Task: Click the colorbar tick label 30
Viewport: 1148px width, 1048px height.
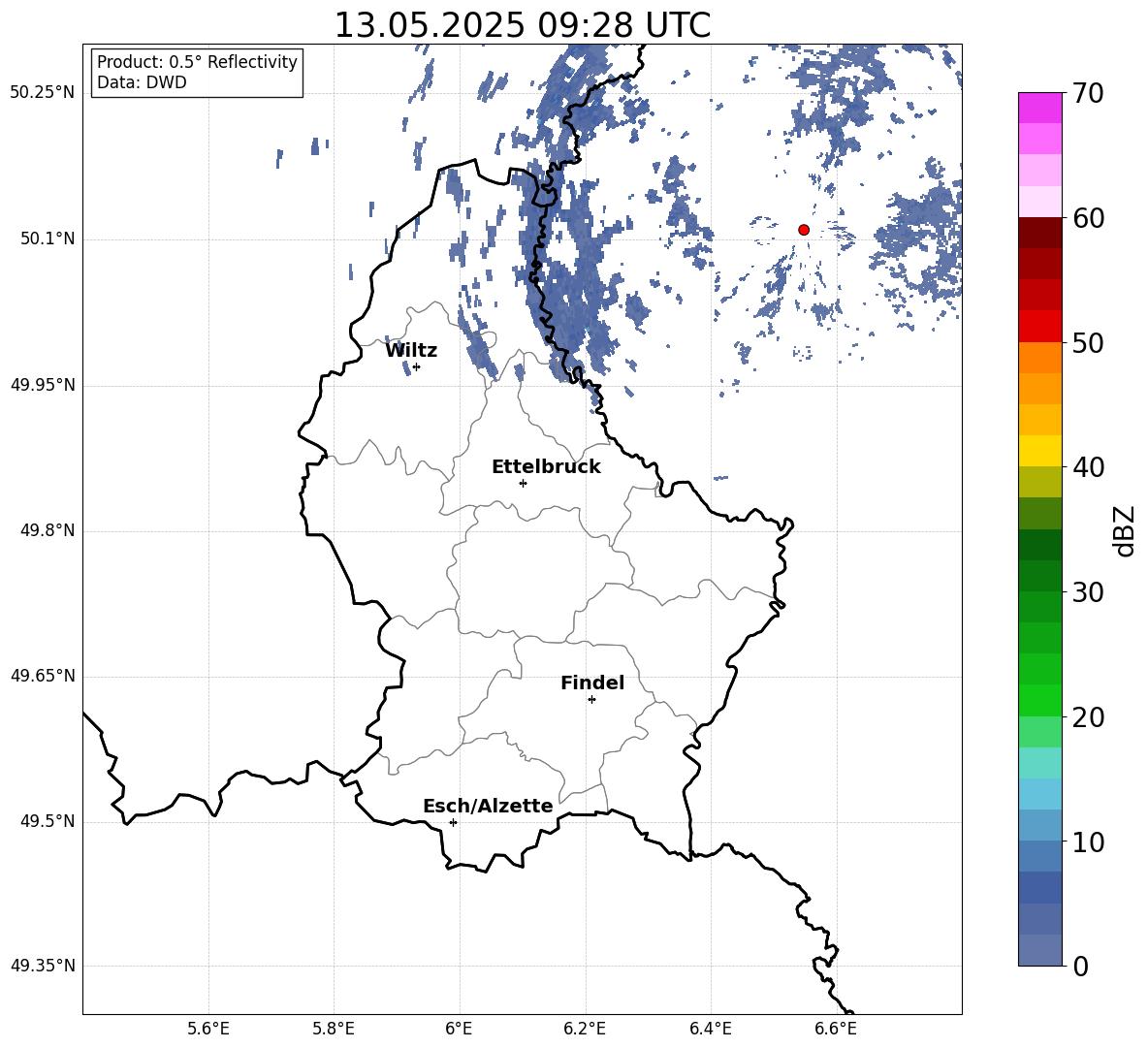Action: (x=1088, y=592)
